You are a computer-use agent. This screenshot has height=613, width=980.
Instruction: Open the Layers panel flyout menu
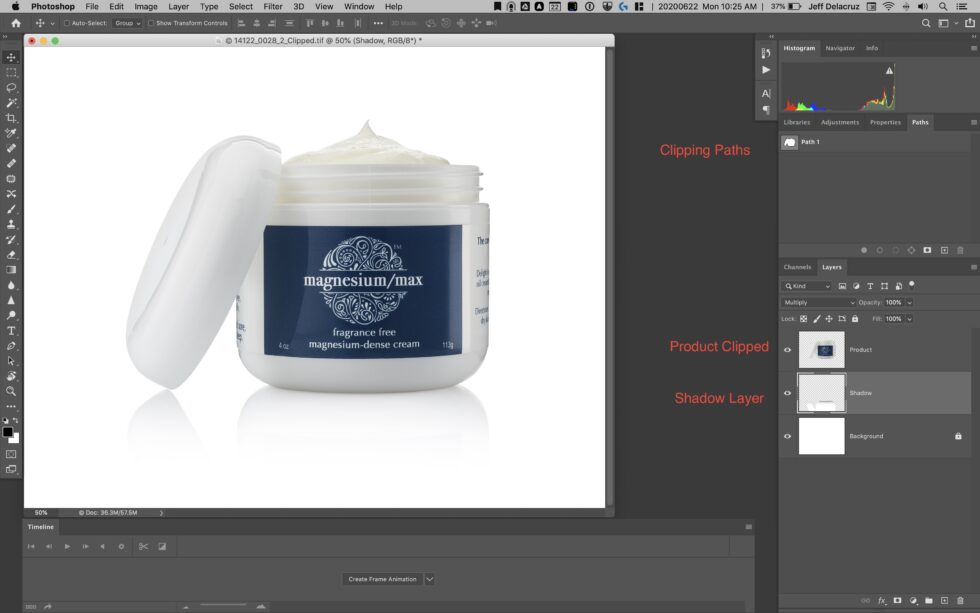973,267
